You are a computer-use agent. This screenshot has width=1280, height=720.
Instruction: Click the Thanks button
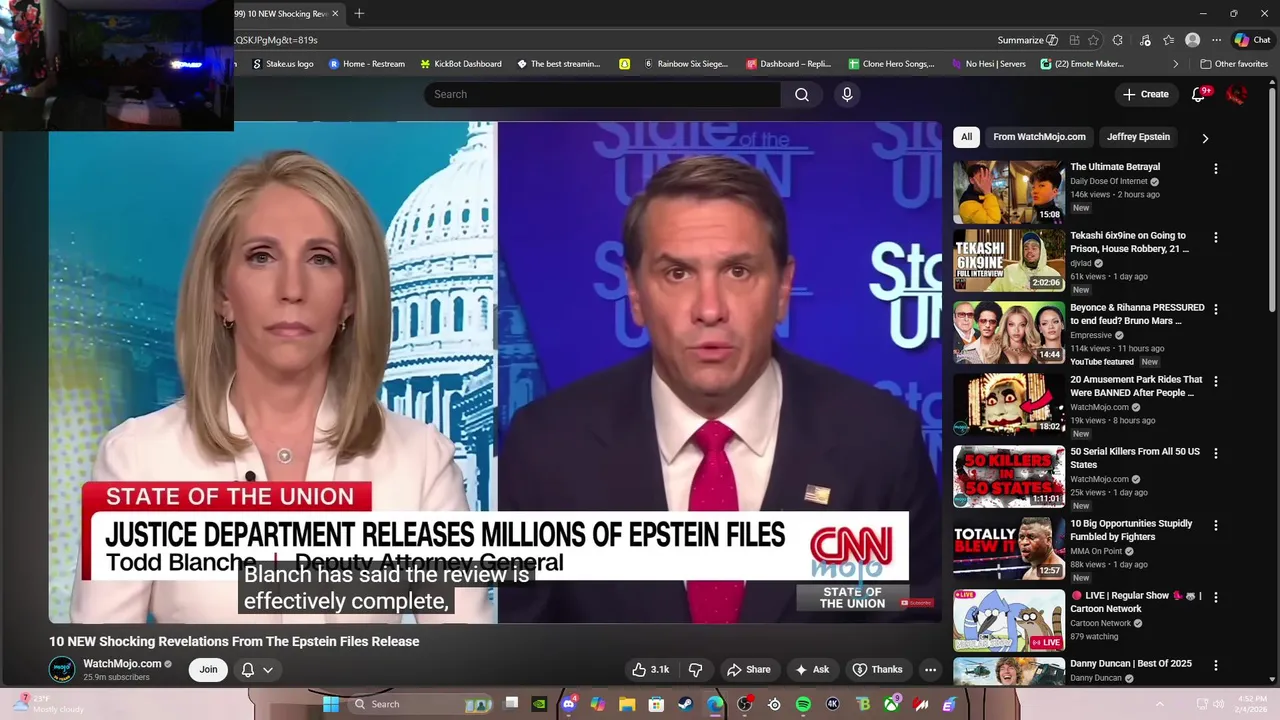(877, 670)
